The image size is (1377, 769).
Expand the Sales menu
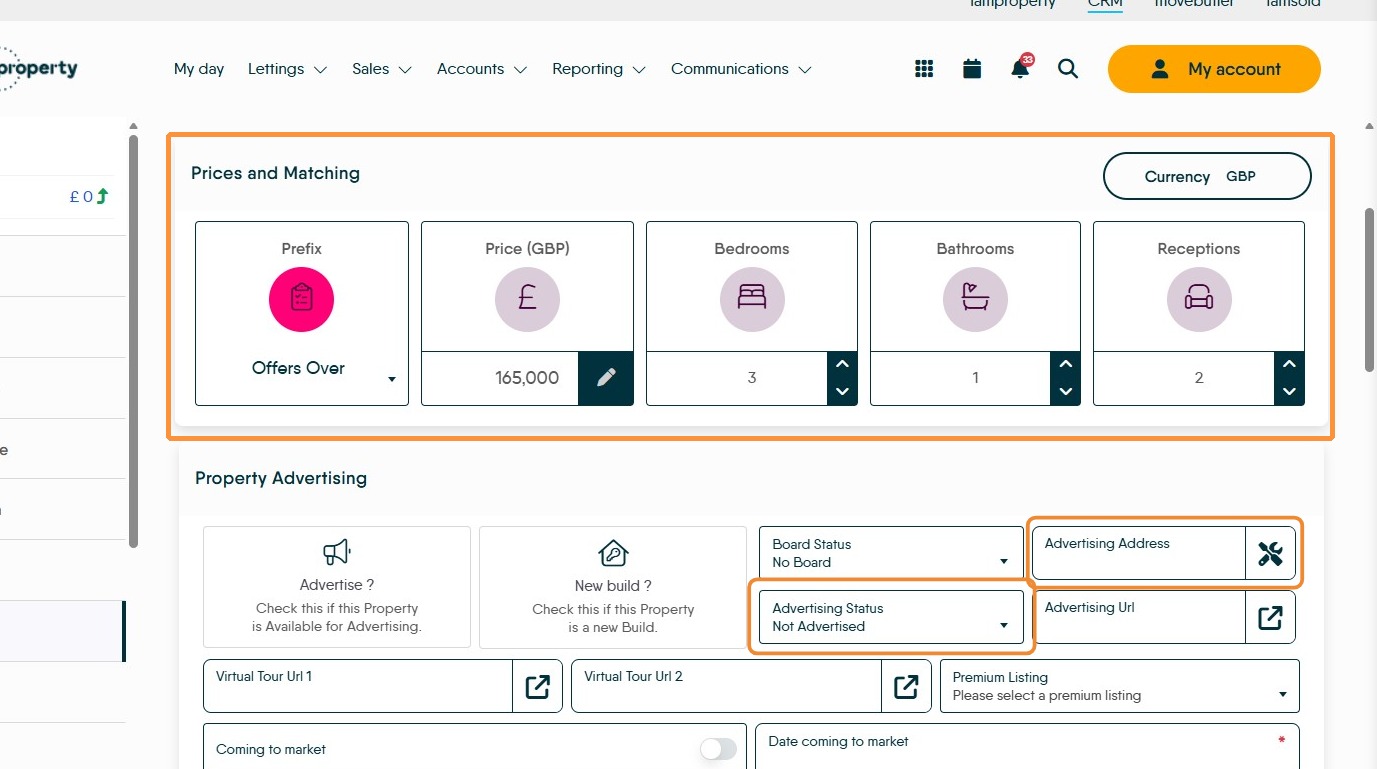pyautogui.click(x=382, y=69)
